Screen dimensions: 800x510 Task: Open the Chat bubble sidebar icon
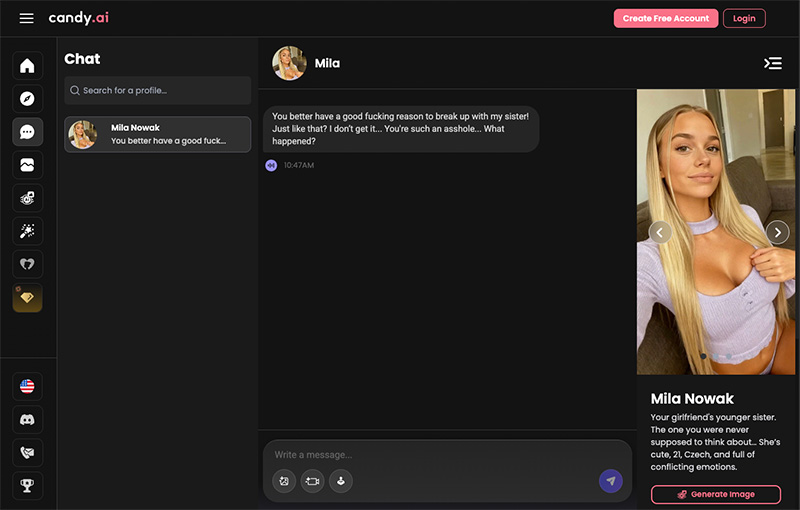point(27,132)
